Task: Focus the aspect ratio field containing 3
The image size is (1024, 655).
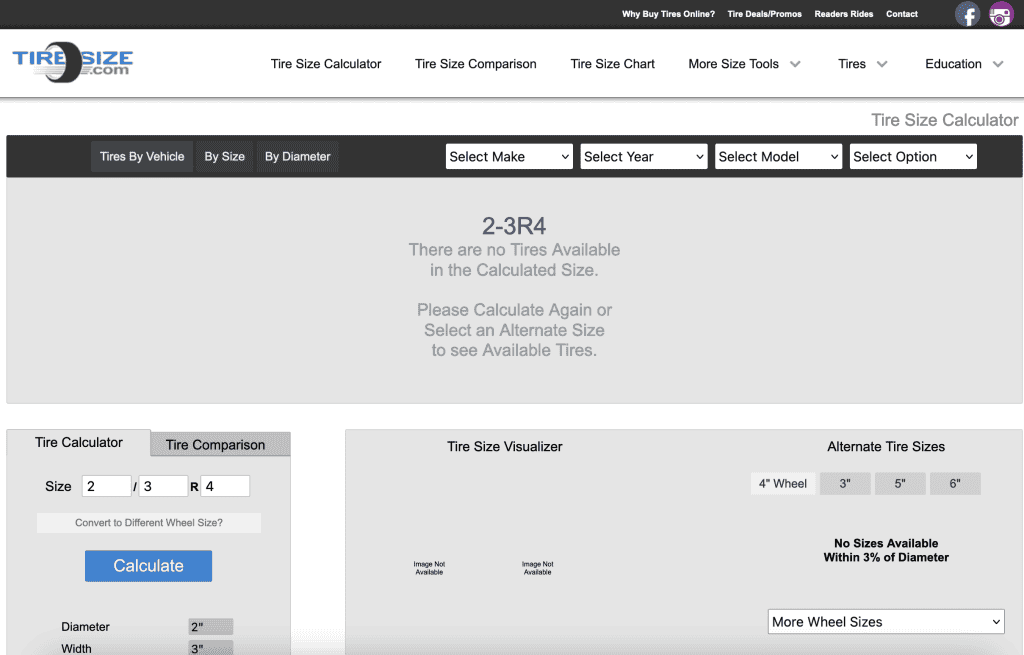Action: click(x=163, y=486)
